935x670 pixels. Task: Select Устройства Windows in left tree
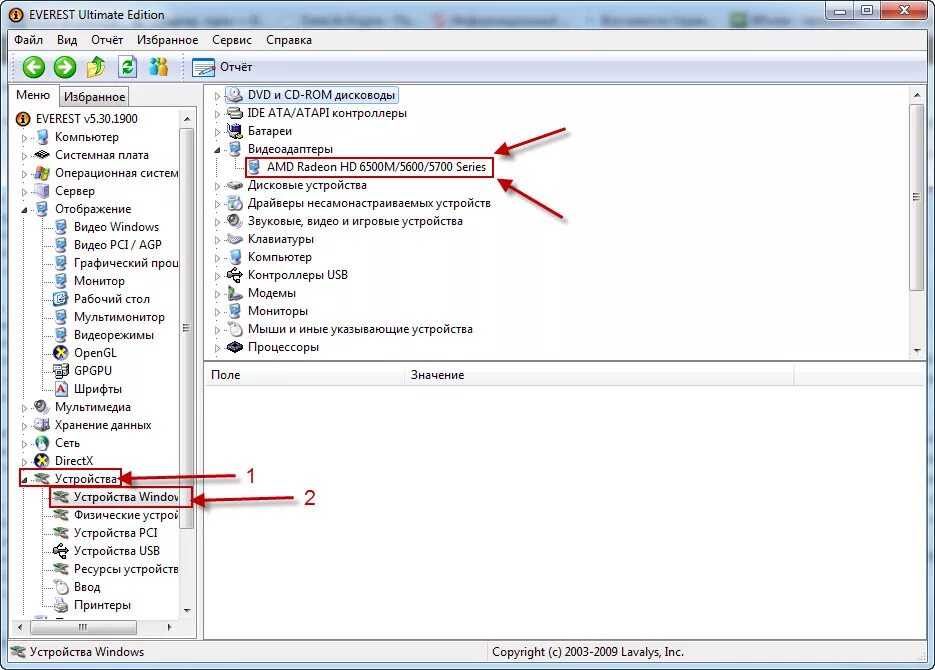coord(126,497)
